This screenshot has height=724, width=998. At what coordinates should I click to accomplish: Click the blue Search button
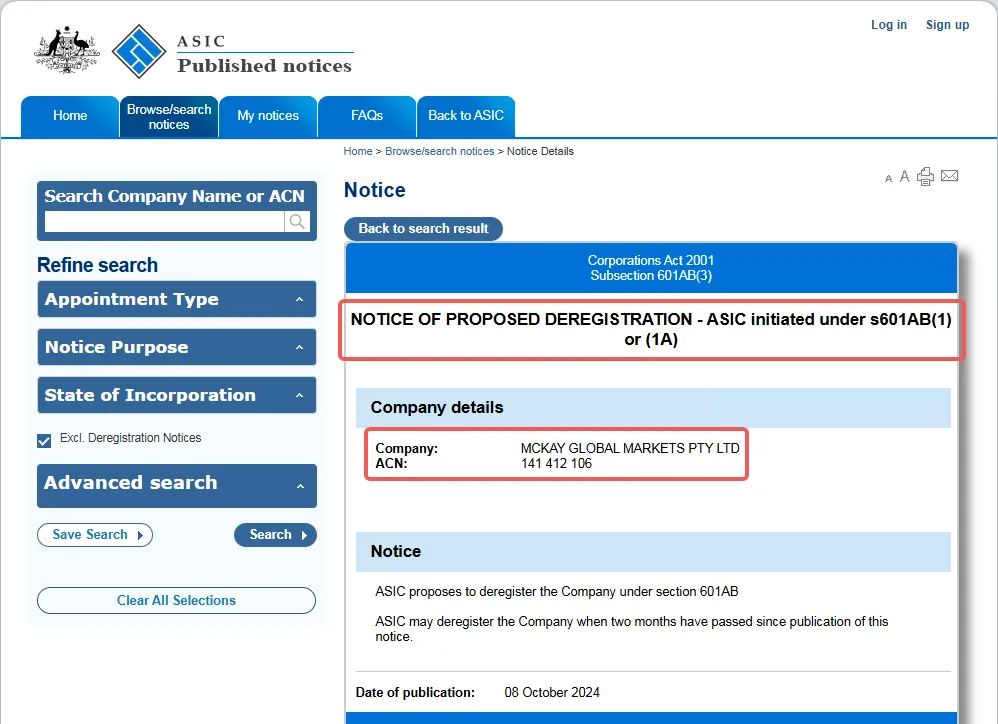[275, 535]
